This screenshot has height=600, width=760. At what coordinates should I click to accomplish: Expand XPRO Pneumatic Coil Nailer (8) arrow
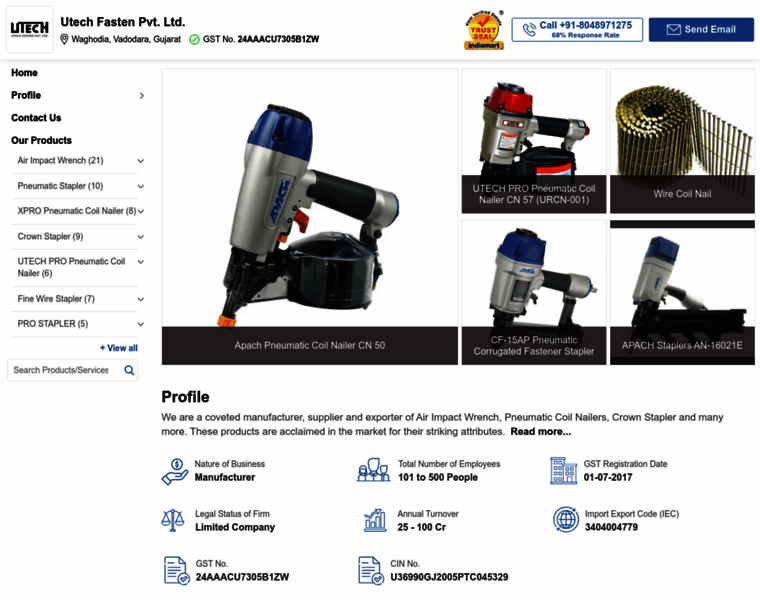pyautogui.click(x=141, y=211)
